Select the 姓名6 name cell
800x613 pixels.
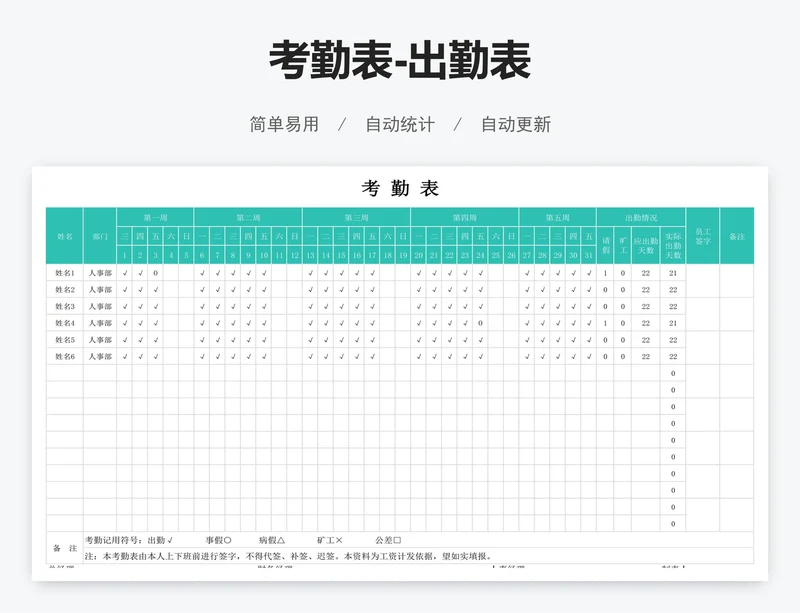click(x=65, y=357)
